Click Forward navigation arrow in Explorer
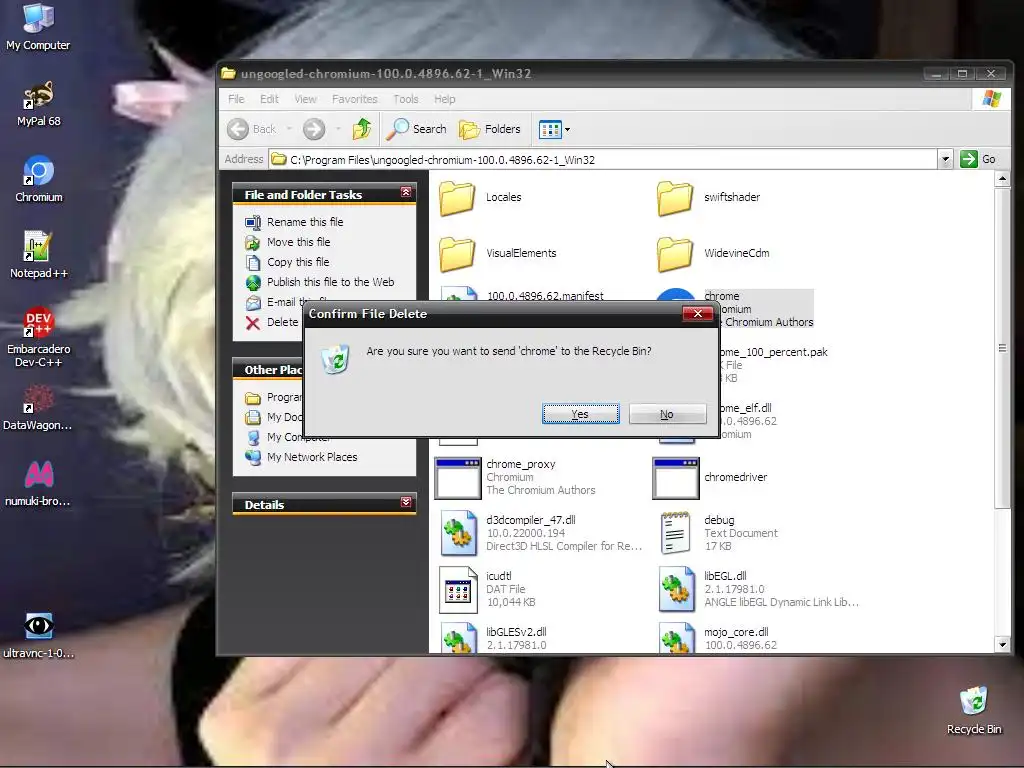1024x768 pixels. coord(313,129)
